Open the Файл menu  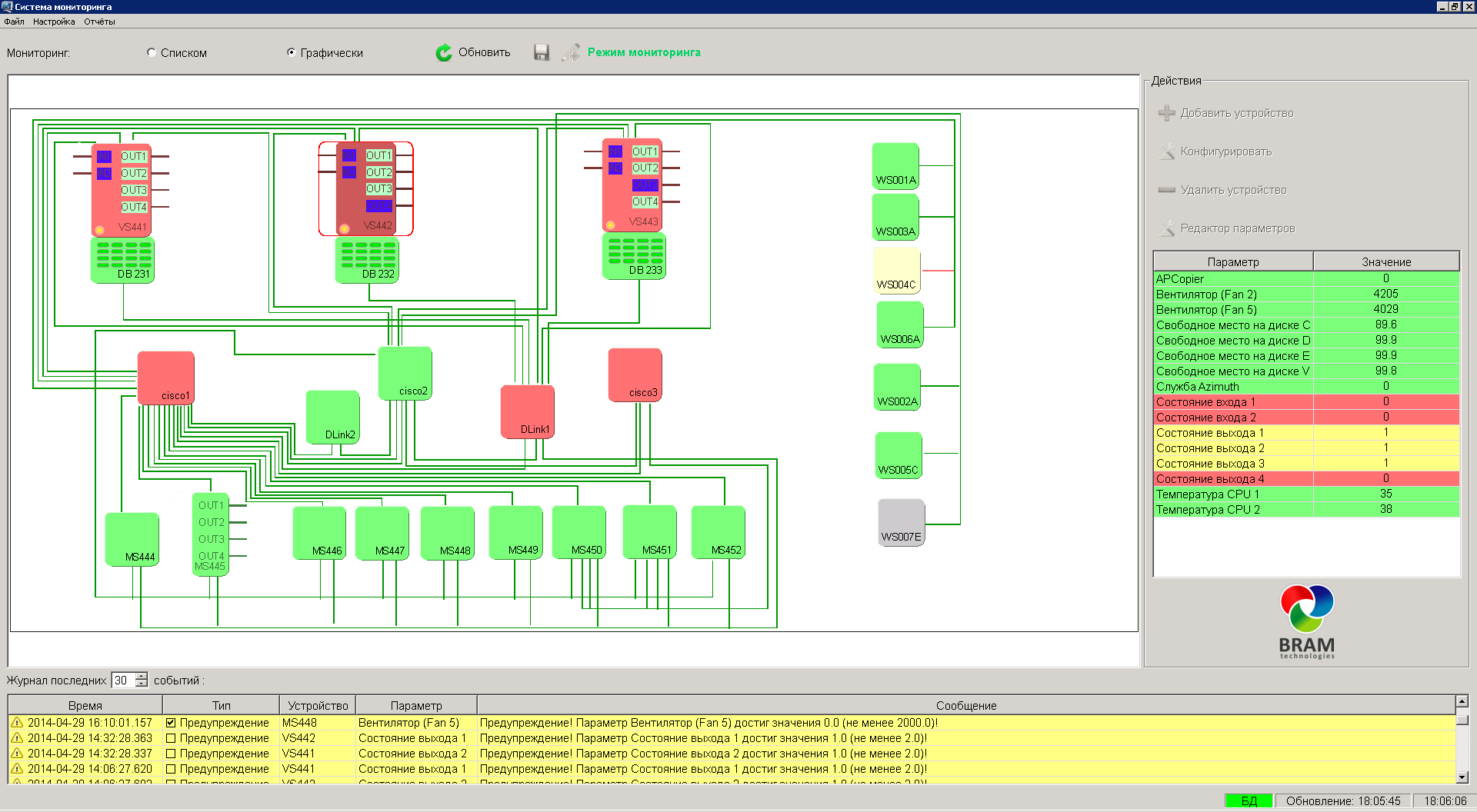click(14, 22)
